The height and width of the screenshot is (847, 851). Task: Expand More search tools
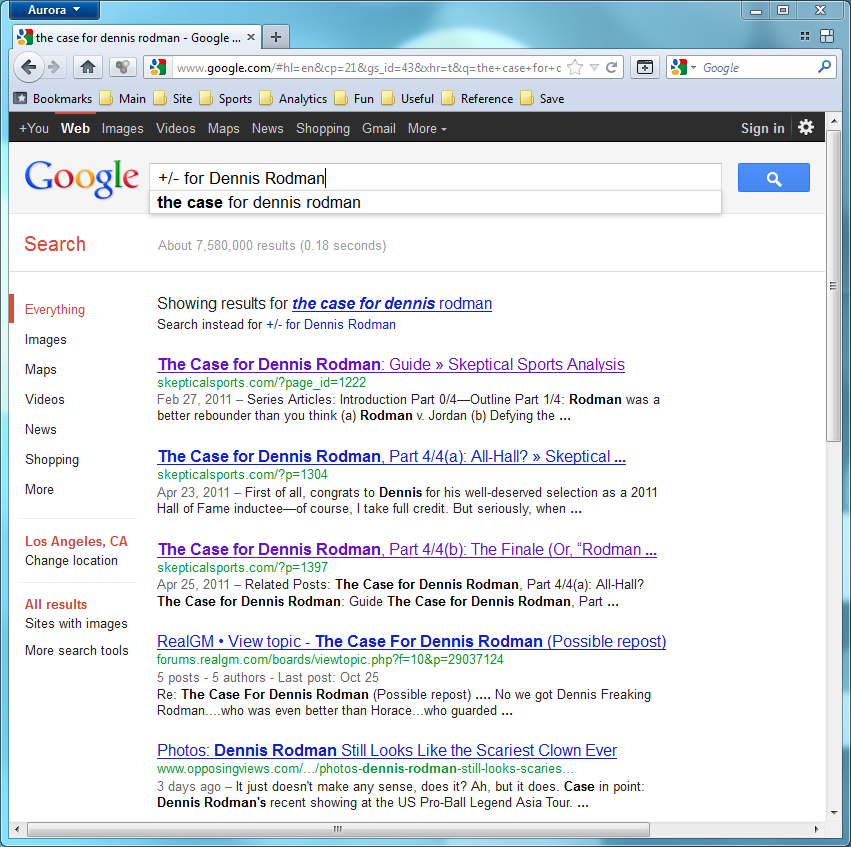(x=77, y=650)
